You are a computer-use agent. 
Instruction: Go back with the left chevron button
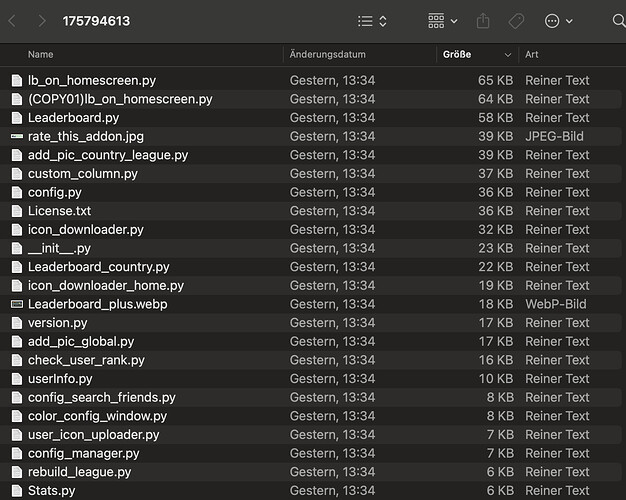[12, 21]
